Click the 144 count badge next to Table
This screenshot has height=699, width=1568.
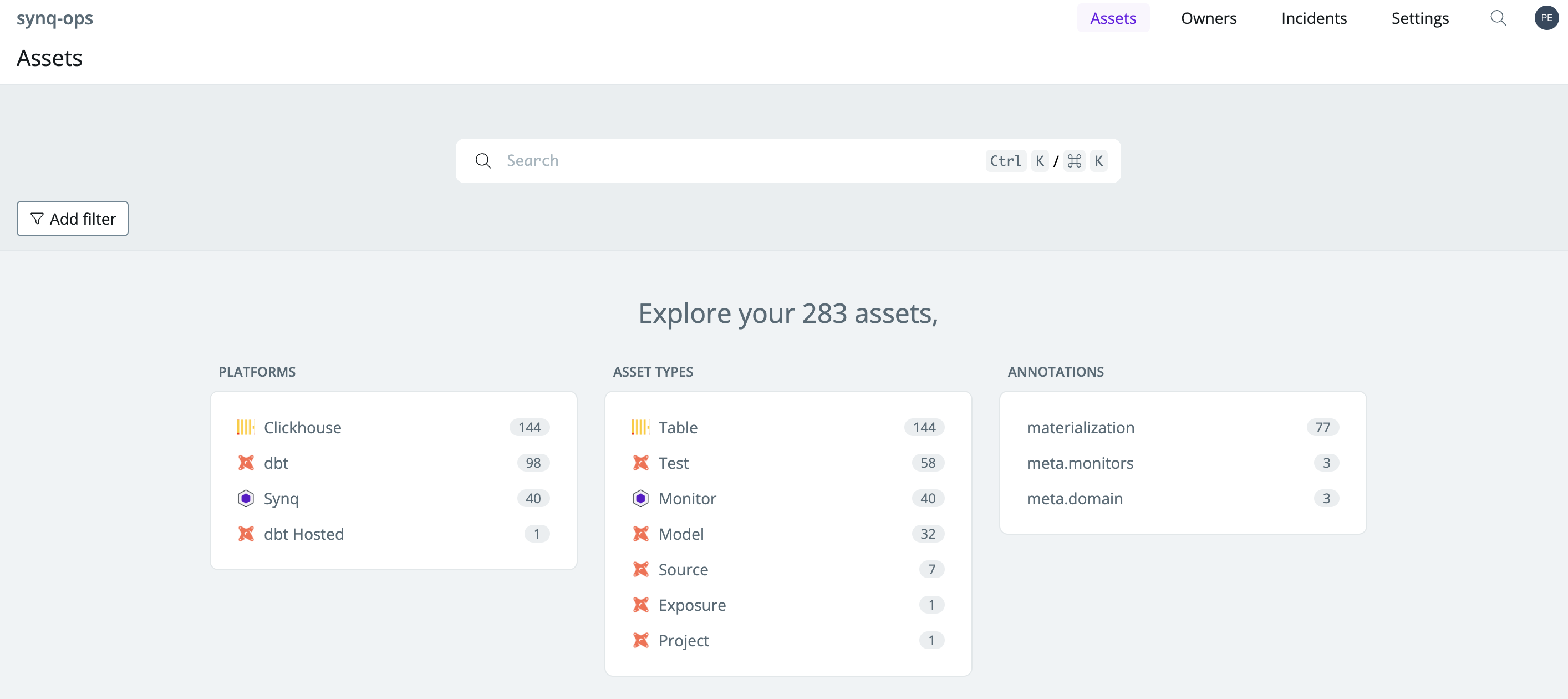tap(923, 427)
